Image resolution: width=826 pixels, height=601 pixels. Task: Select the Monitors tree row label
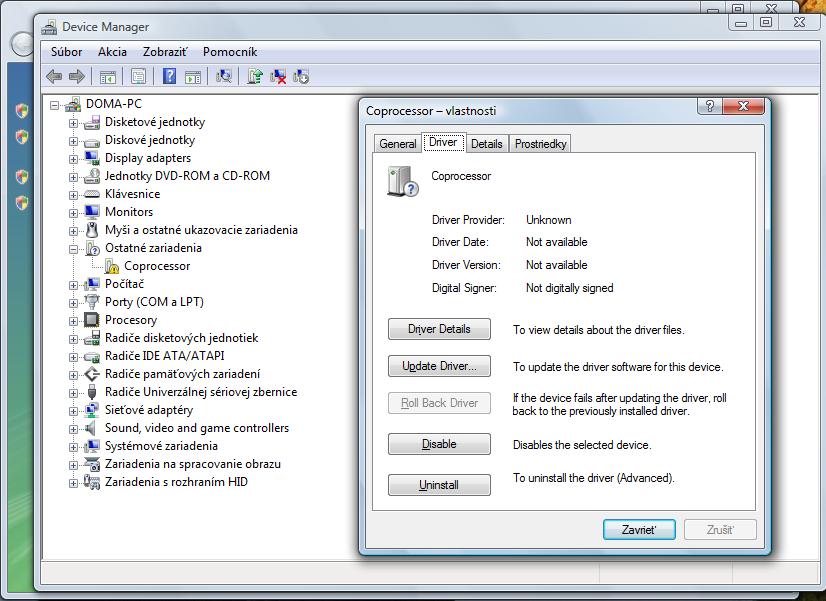129,212
